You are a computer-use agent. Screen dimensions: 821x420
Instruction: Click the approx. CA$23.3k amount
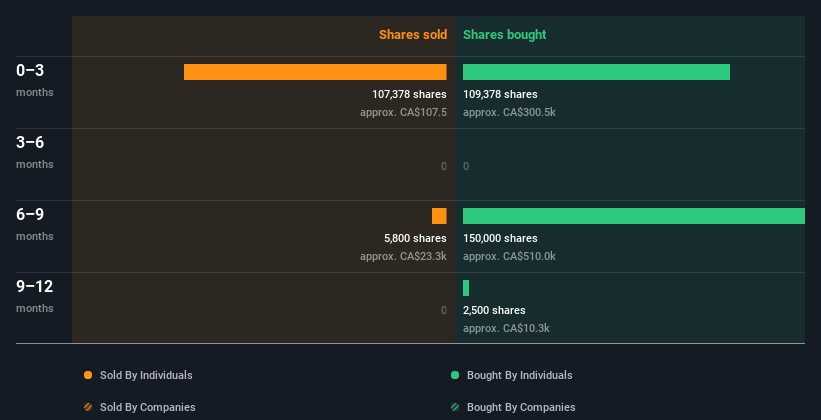[403, 256]
